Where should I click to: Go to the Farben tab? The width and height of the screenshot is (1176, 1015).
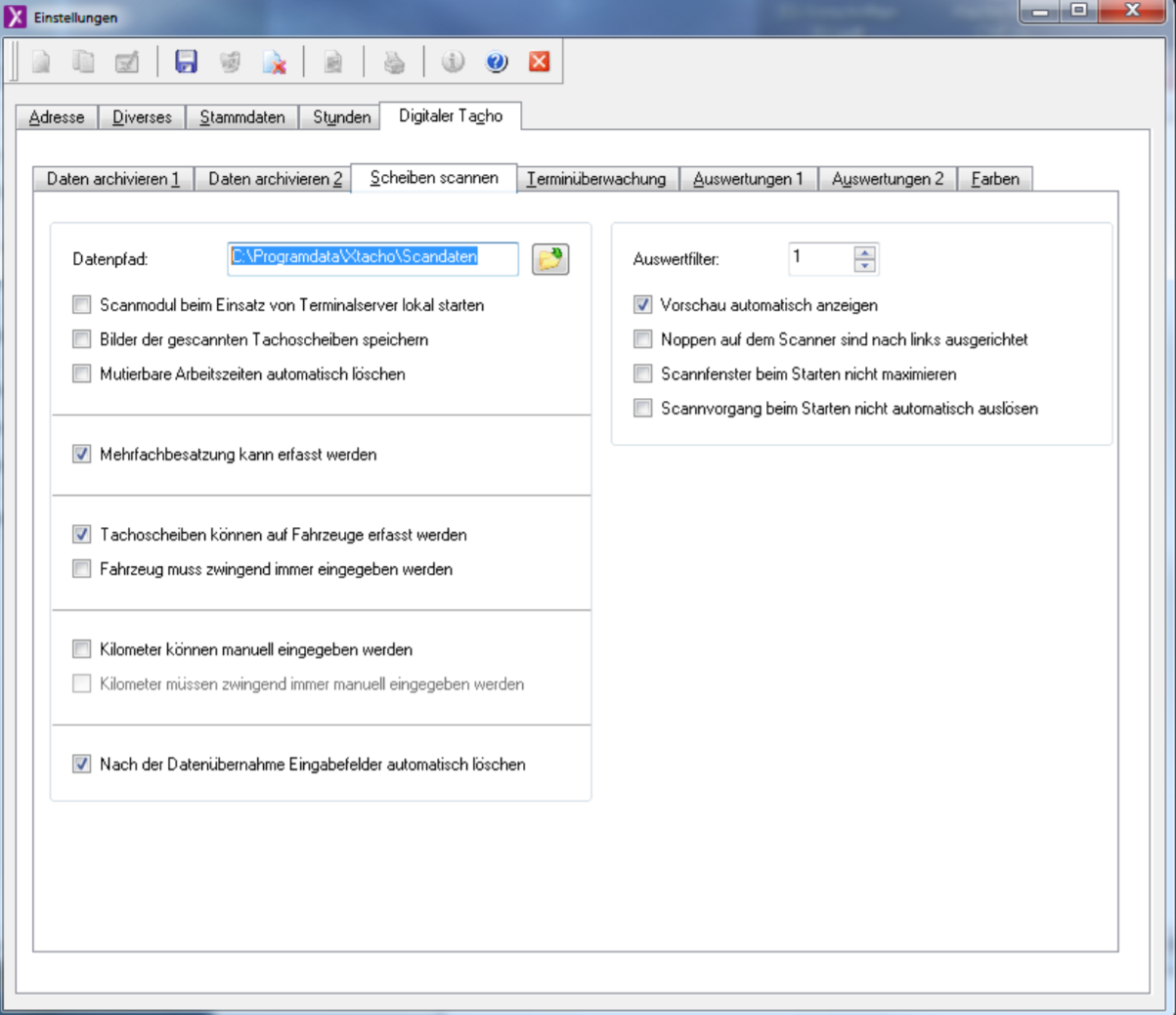pyautogui.click(x=995, y=179)
